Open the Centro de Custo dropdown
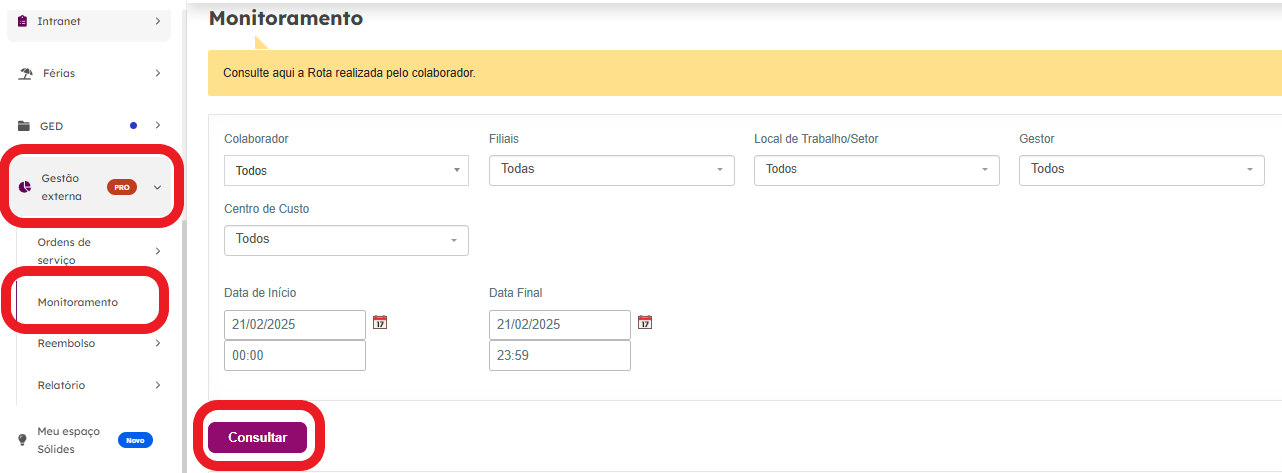1282x473 pixels. [x=346, y=240]
